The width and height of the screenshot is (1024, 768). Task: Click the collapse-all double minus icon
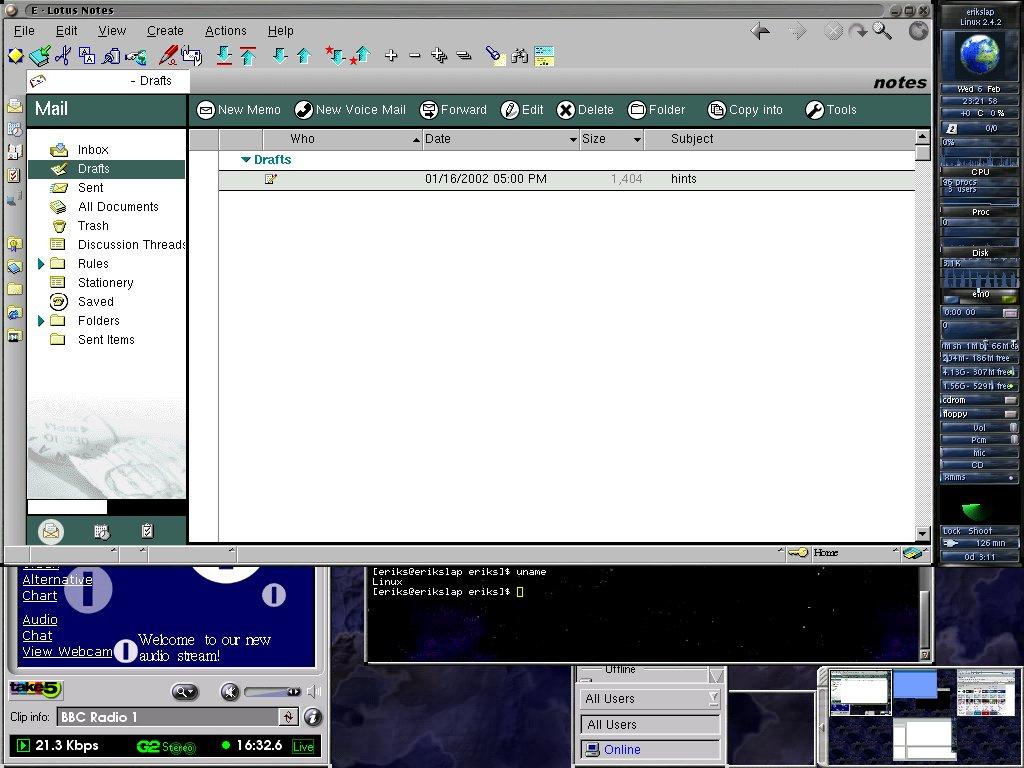pyautogui.click(x=464, y=56)
